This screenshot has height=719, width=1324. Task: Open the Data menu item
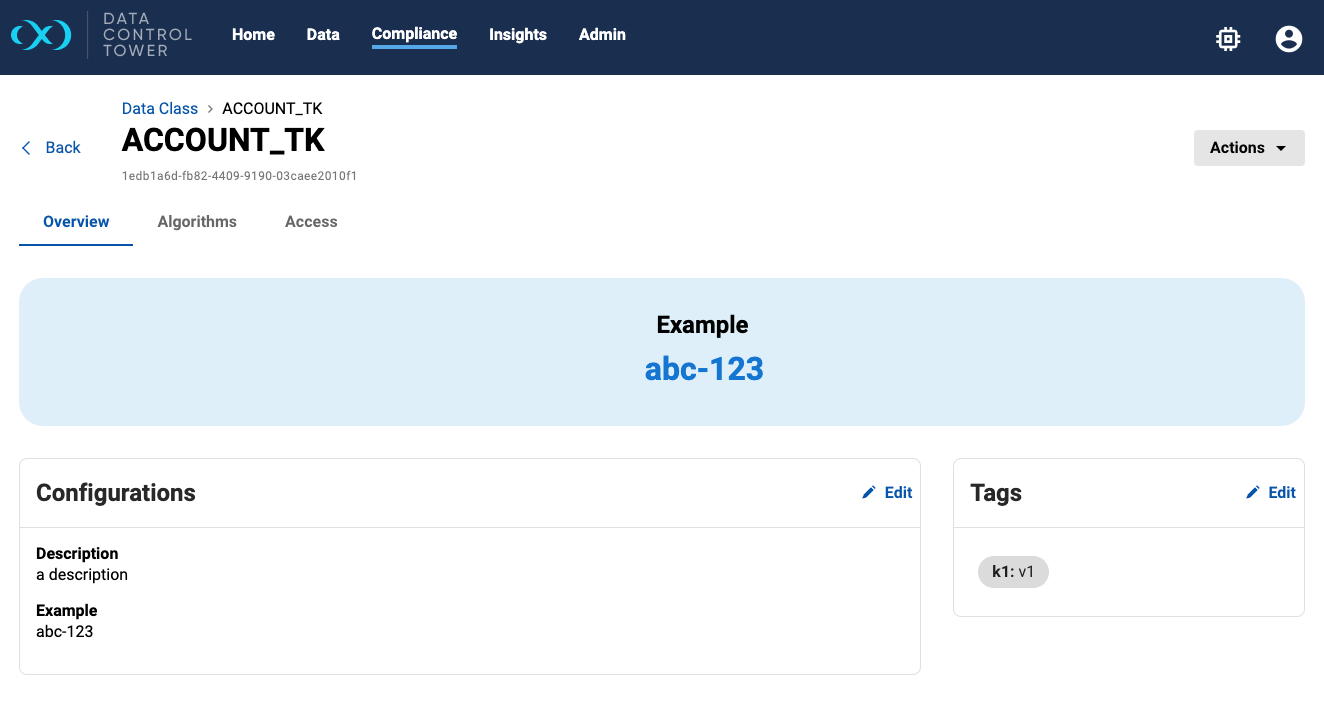coord(323,35)
